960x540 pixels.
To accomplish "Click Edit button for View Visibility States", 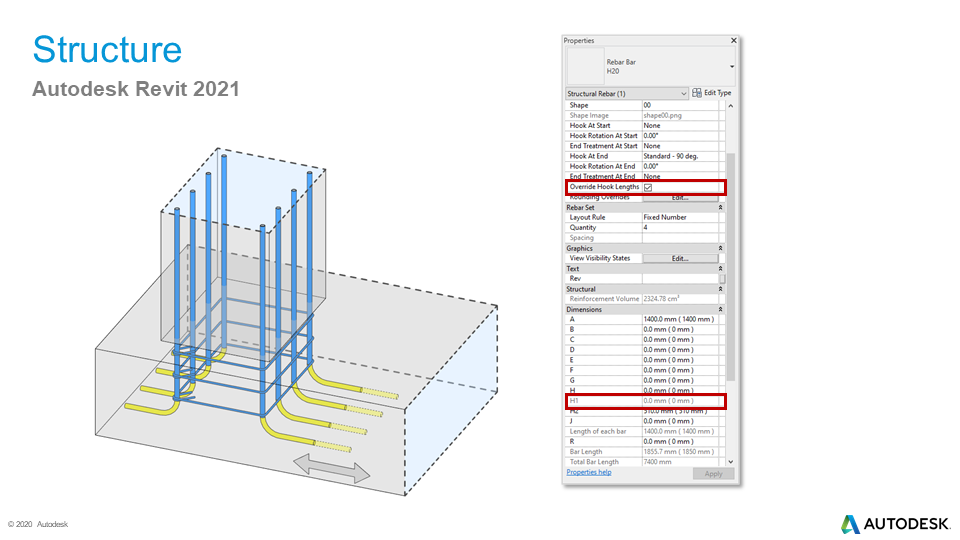I will 680,258.
